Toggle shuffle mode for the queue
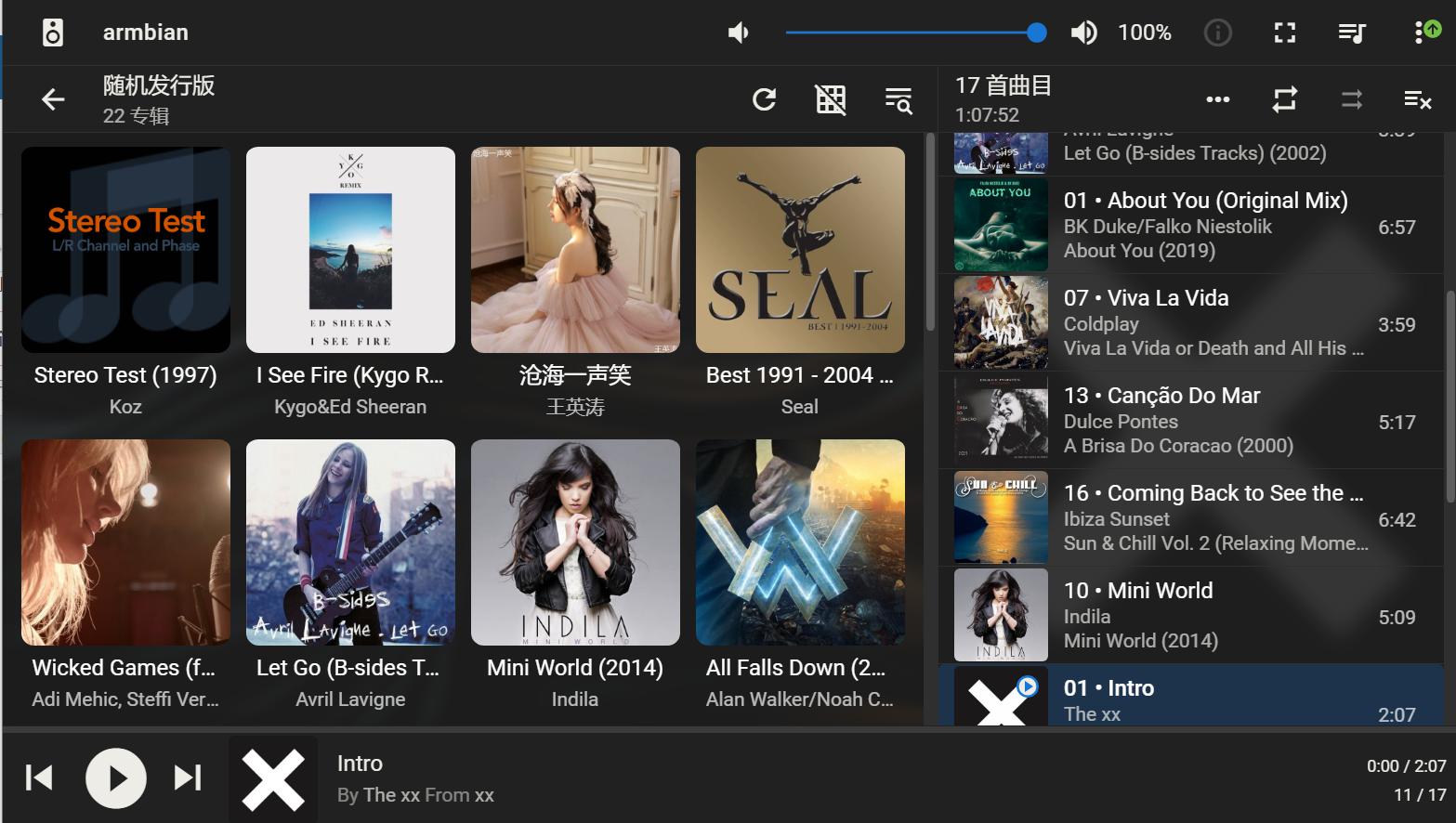Image resolution: width=1456 pixels, height=823 pixels. click(1351, 99)
